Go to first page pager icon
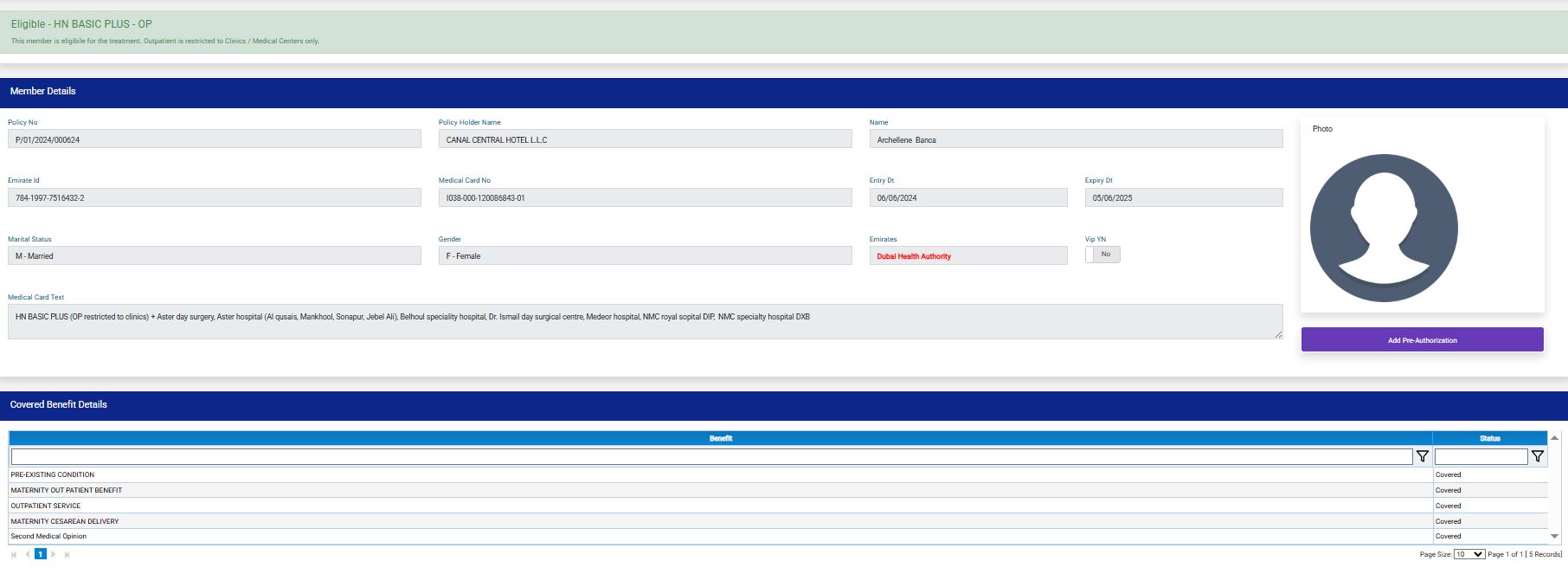 click(14, 554)
